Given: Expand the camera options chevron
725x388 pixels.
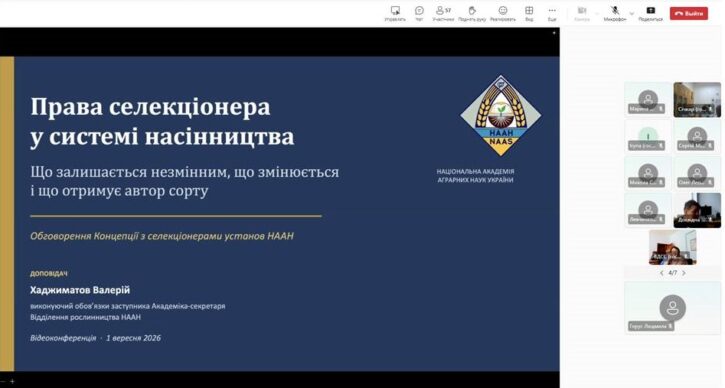Looking at the screenshot, I should 596,14.
